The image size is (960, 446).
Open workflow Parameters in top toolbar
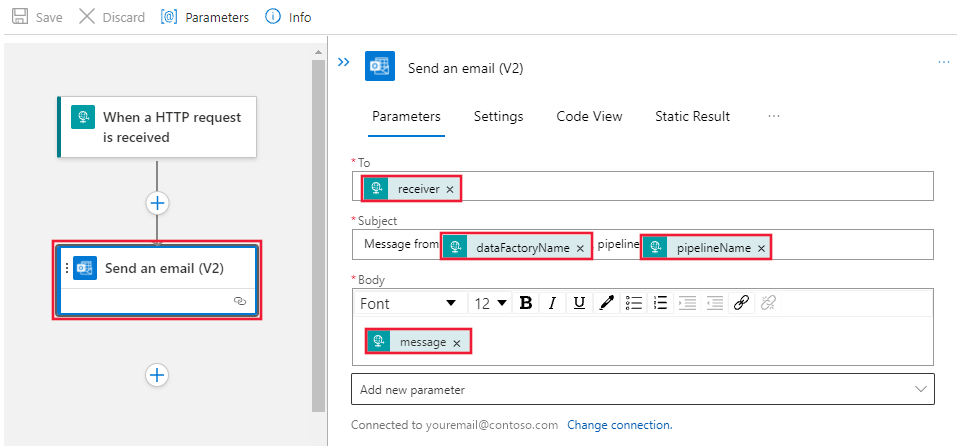(x=205, y=17)
